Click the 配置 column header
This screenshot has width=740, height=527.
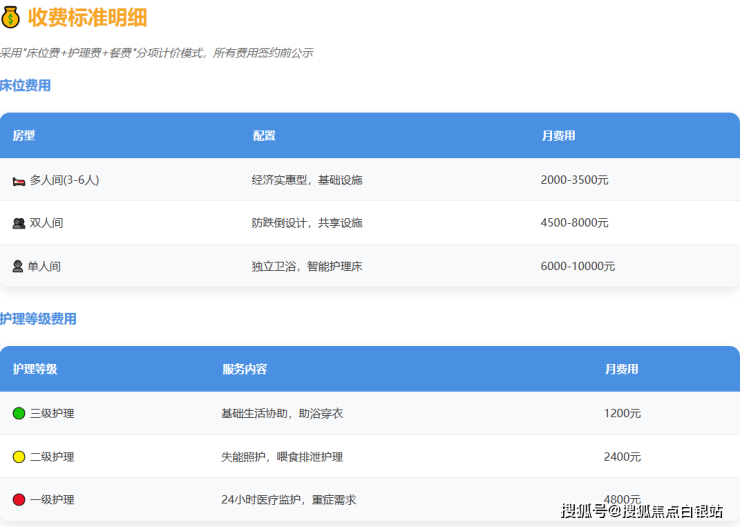264,136
